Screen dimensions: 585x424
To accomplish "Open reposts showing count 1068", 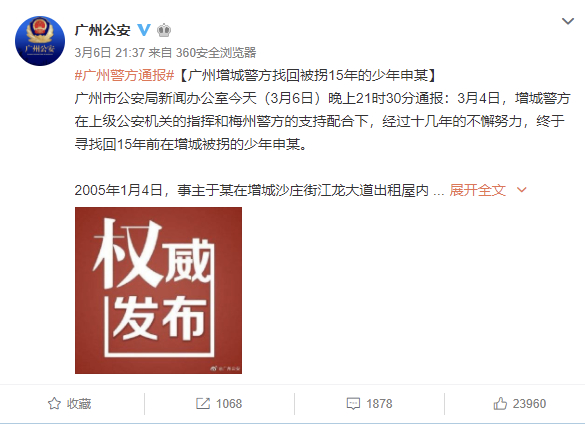I will 219,404.
